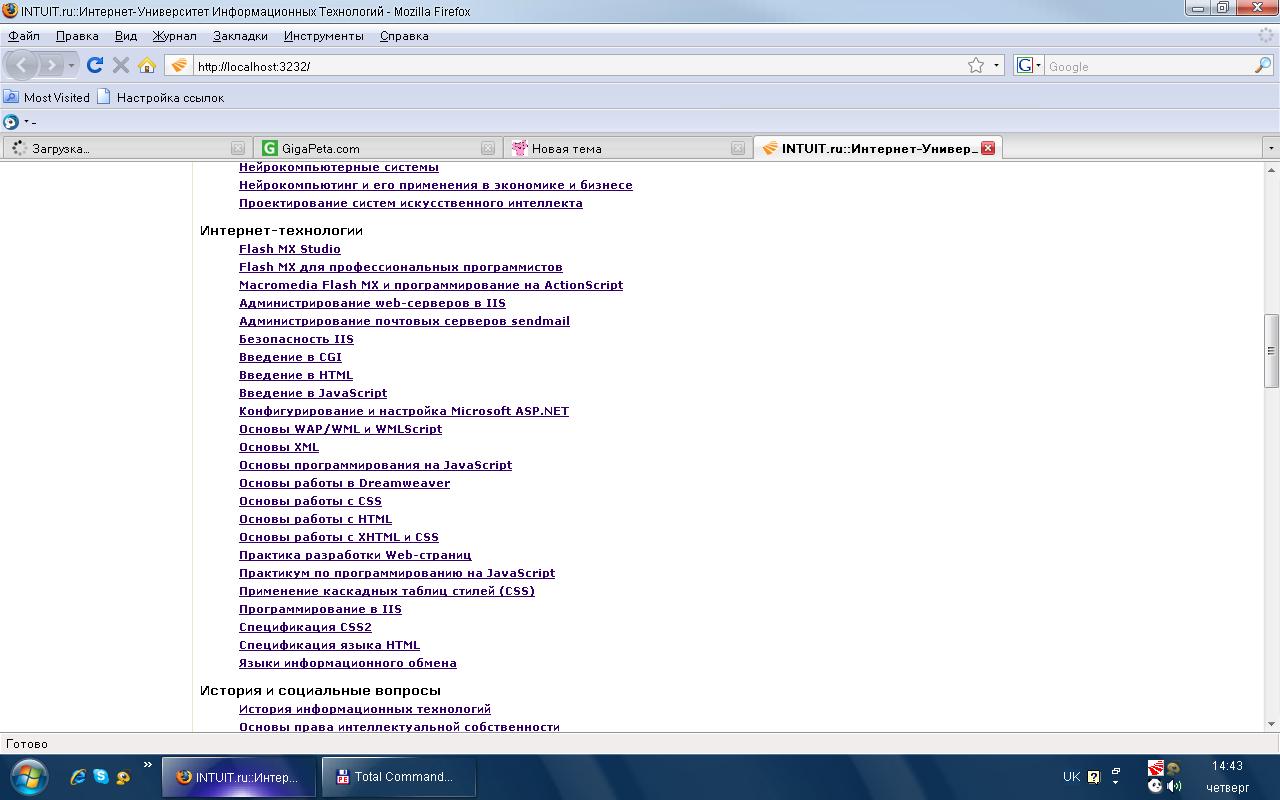This screenshot has height=800, width=1280.
Task: Open the recent pages history dropdown arrow
Action: pyautogui.click(x=71, y=66)
